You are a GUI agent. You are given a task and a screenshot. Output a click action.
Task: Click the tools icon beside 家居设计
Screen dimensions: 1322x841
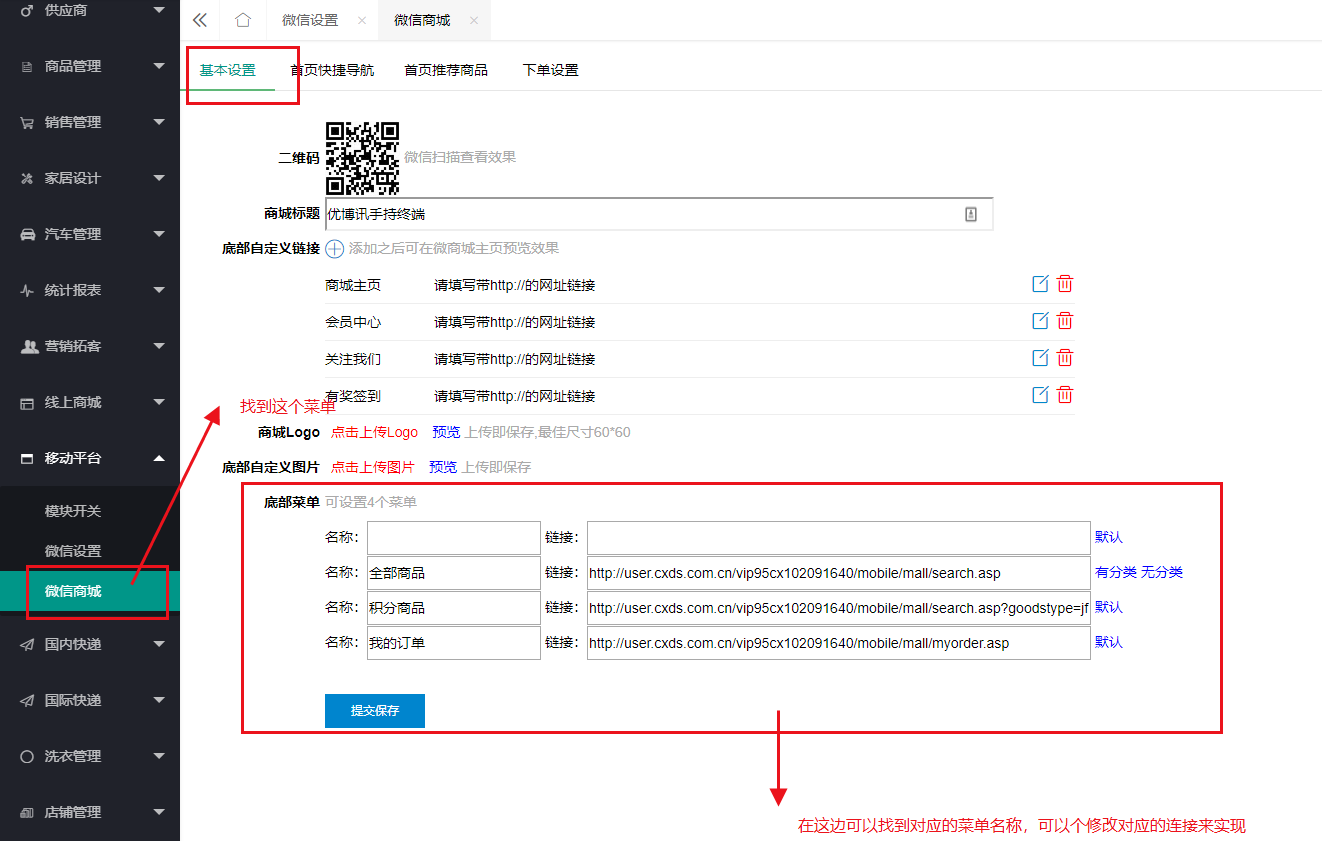[x=27, y=178]
